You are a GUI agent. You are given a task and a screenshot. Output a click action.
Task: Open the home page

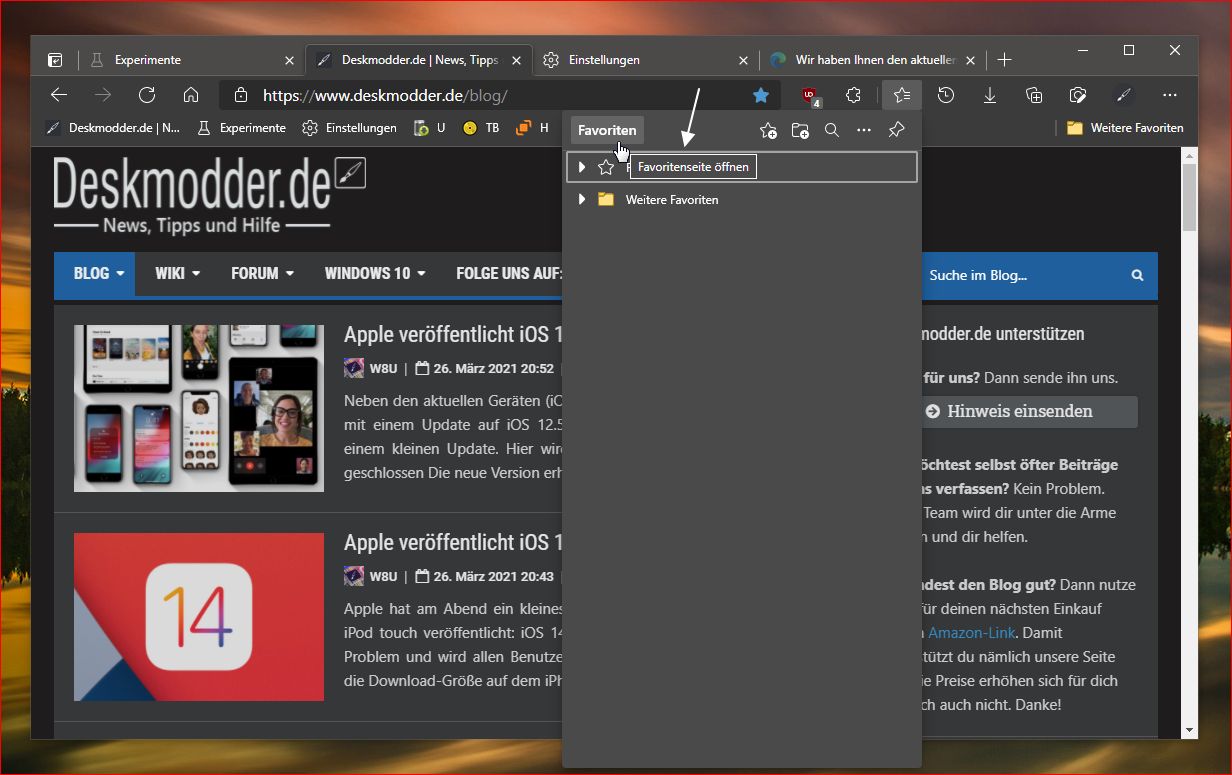click(191, 95)
